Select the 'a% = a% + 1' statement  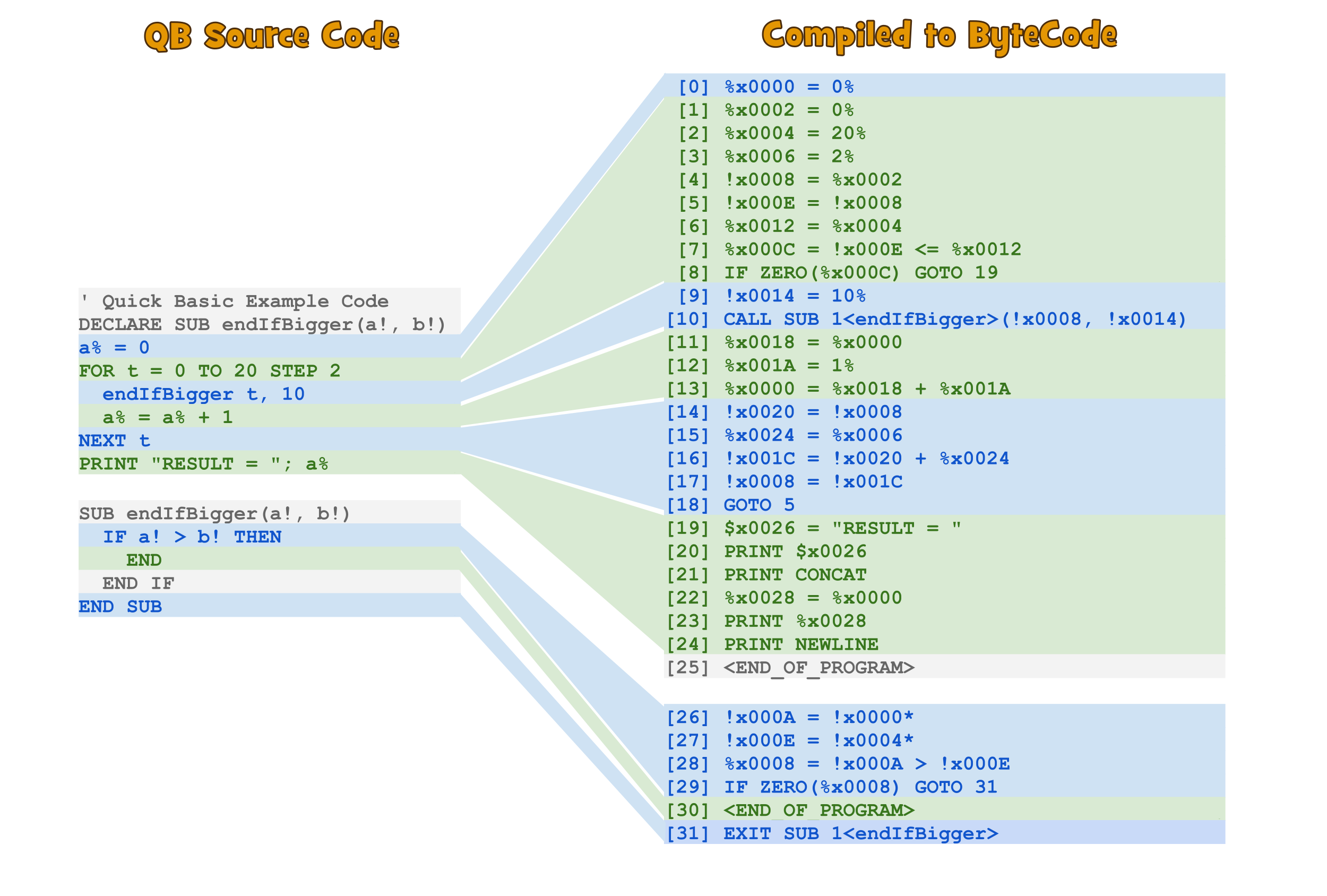tap(167, 417)
